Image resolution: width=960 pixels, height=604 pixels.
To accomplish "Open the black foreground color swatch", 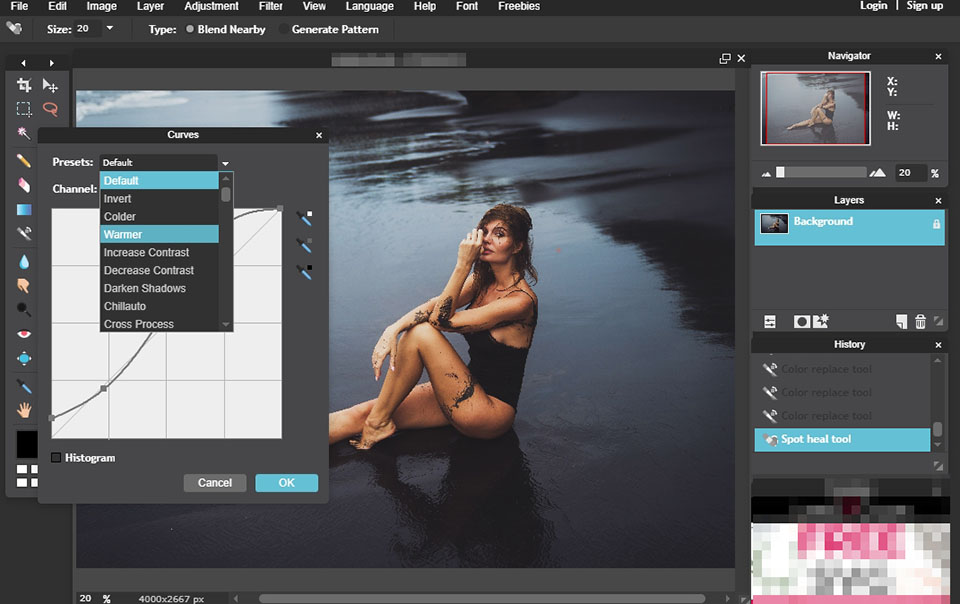I will (x=27, y=444).
